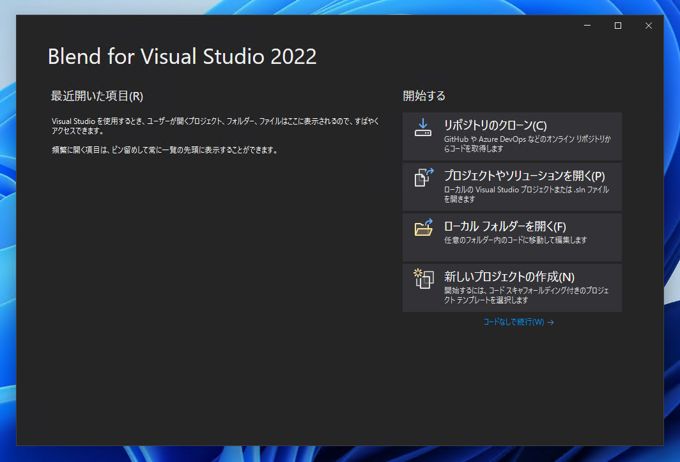The image size is (680, 462).
Task: Click the 任意のフォルダー内のコード description
Action: click(x=515, y=240)
